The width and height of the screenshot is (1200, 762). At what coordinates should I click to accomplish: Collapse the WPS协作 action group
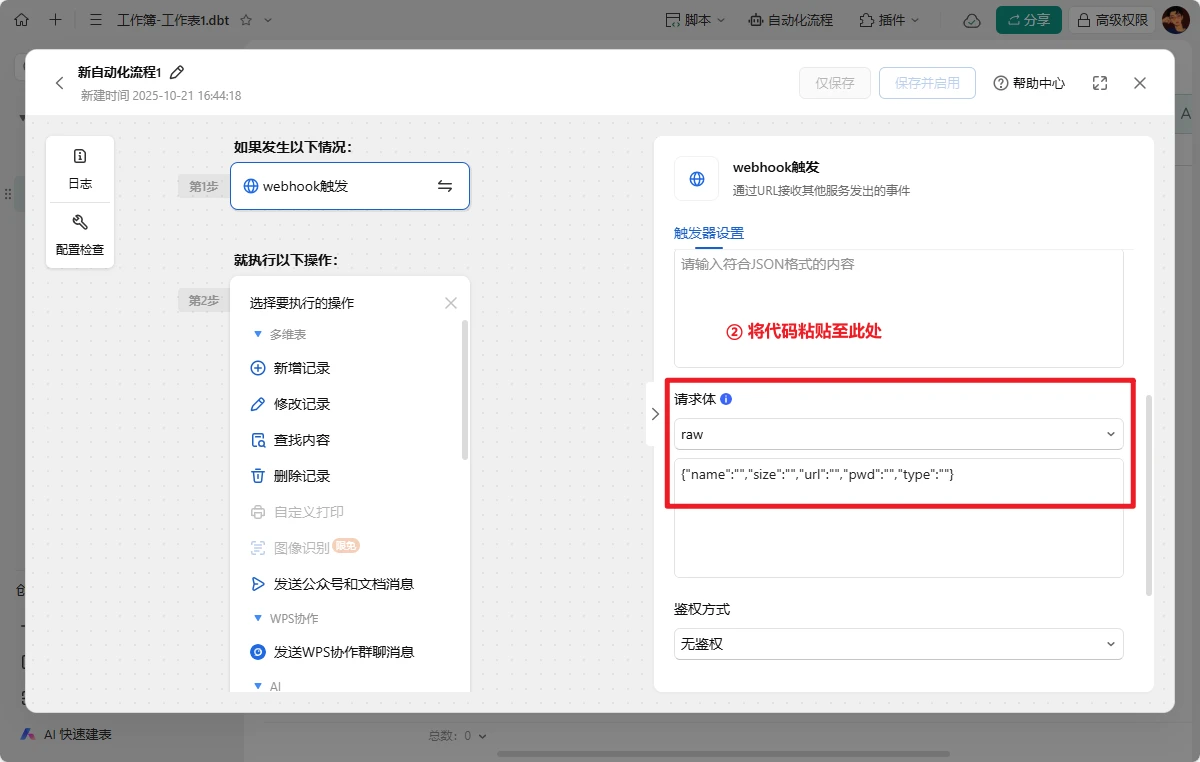[x=258, y=619]
